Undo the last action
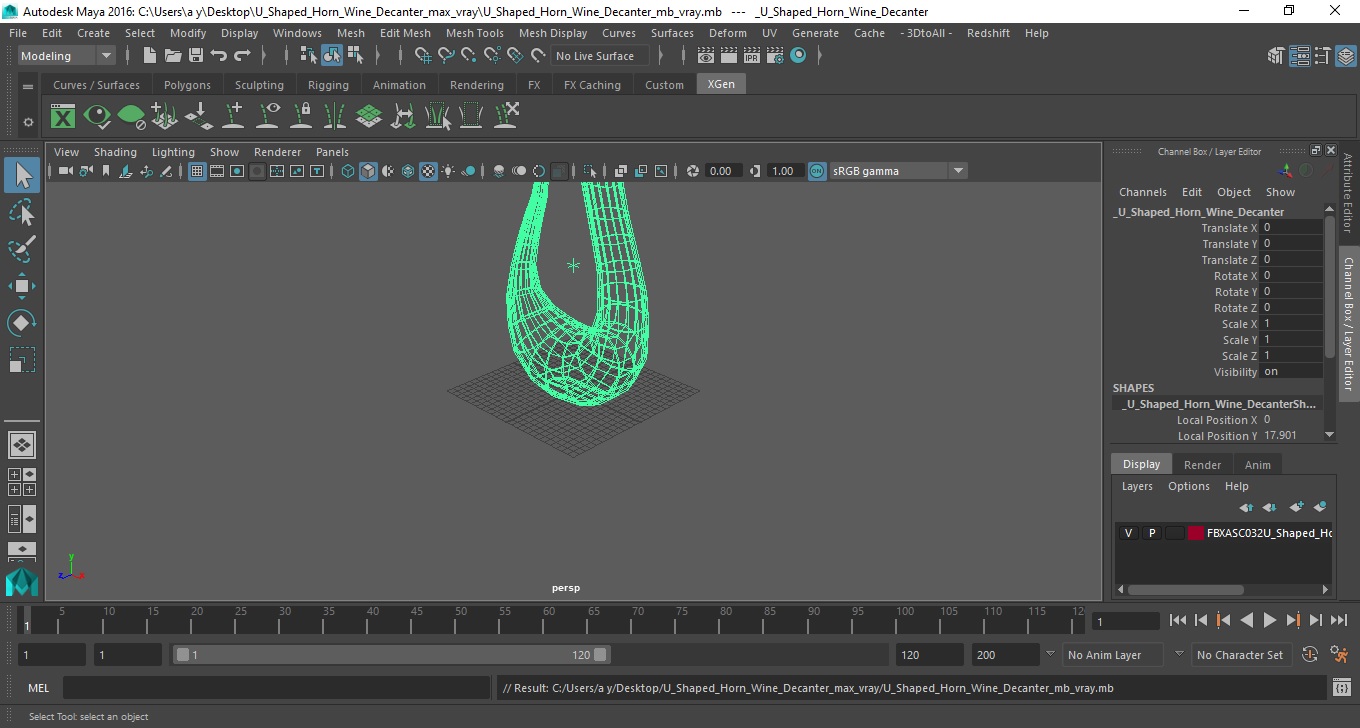 click(x=219, y=56)
